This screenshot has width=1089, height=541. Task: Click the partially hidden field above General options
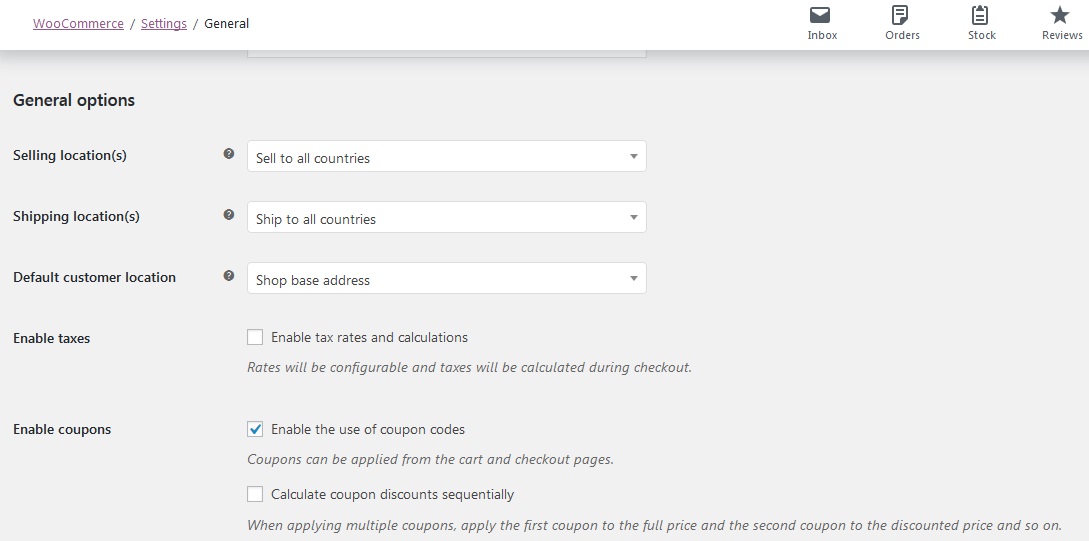tap(447, 53)
